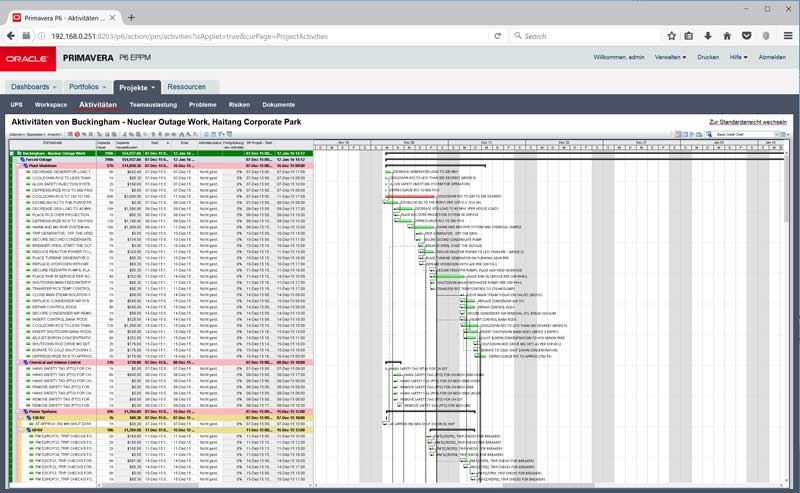Collapse the Forced Outage group
The width and height of the screenshot is (800, 493).
click(x=16, y=159)
